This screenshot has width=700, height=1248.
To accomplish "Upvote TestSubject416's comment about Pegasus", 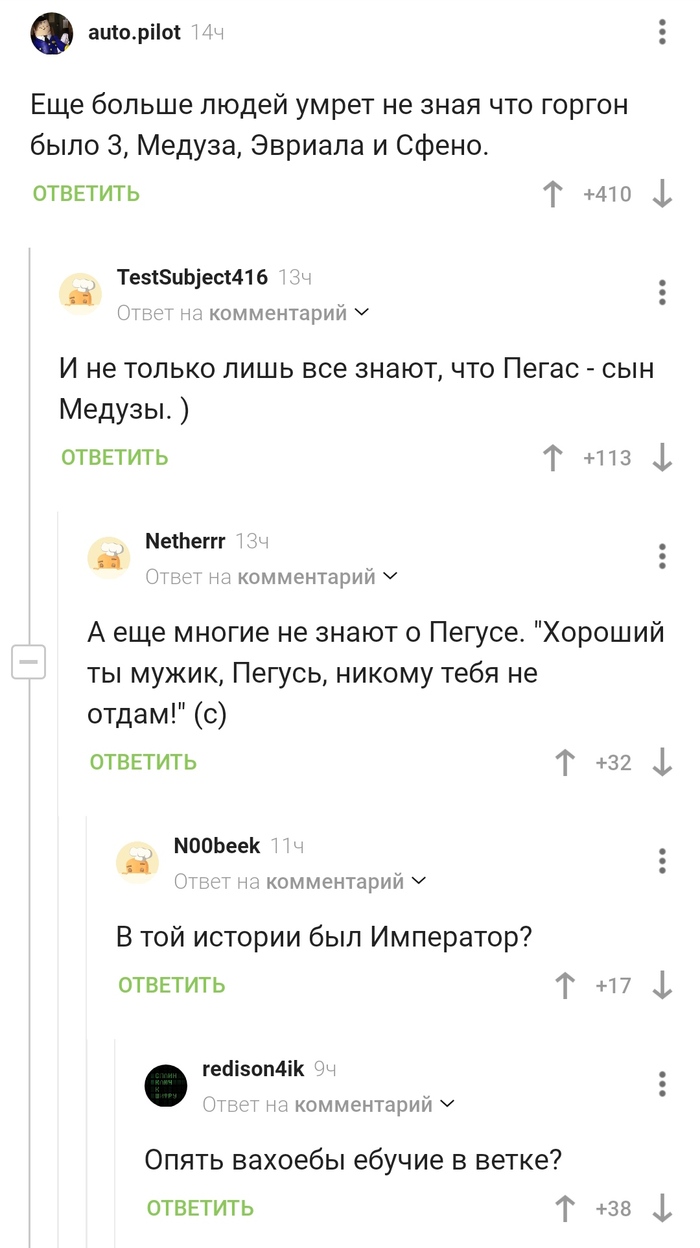I will 553,458.
